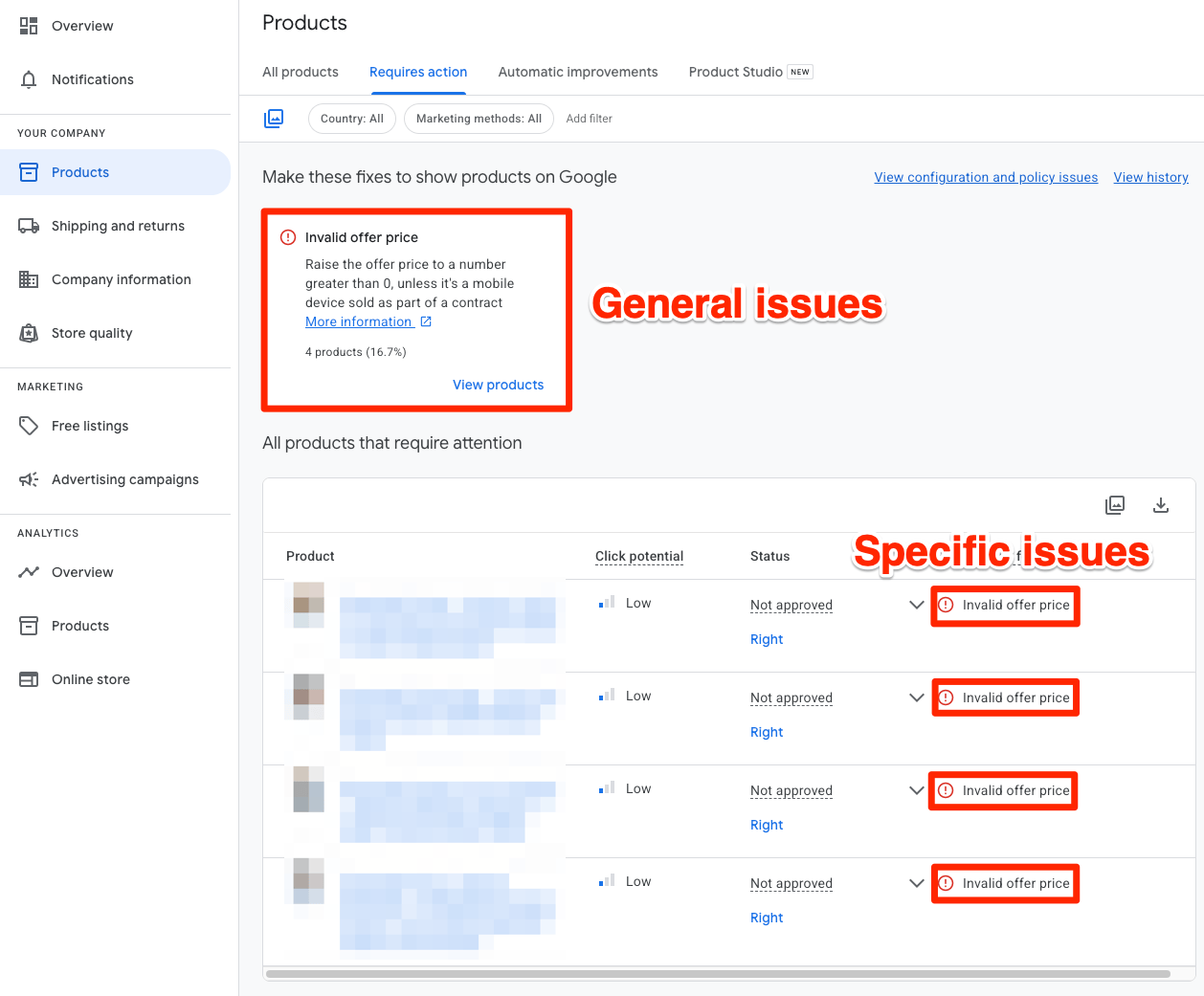Viewport: 1204px width, 996px height.
Task: Click the image view icon beside the download icon
Action: (x=1114, y=505)
